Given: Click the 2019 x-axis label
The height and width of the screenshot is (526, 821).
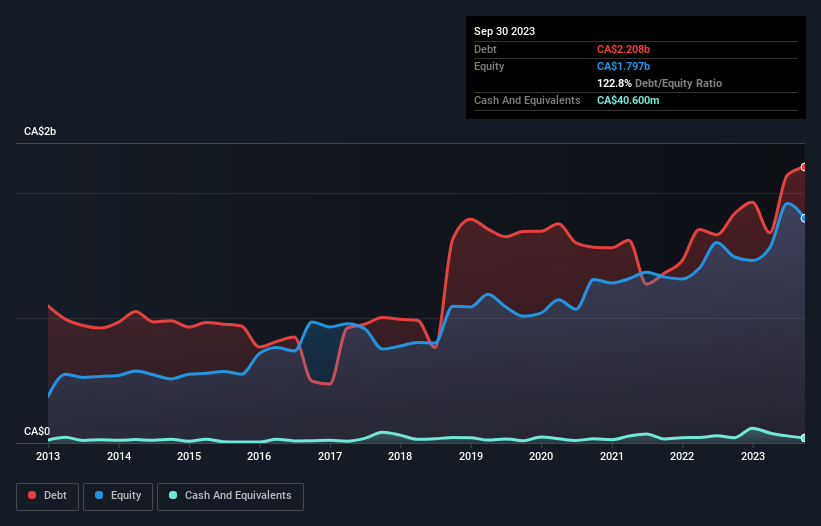Looking at the screenshot, I should (x=471, y=456).
